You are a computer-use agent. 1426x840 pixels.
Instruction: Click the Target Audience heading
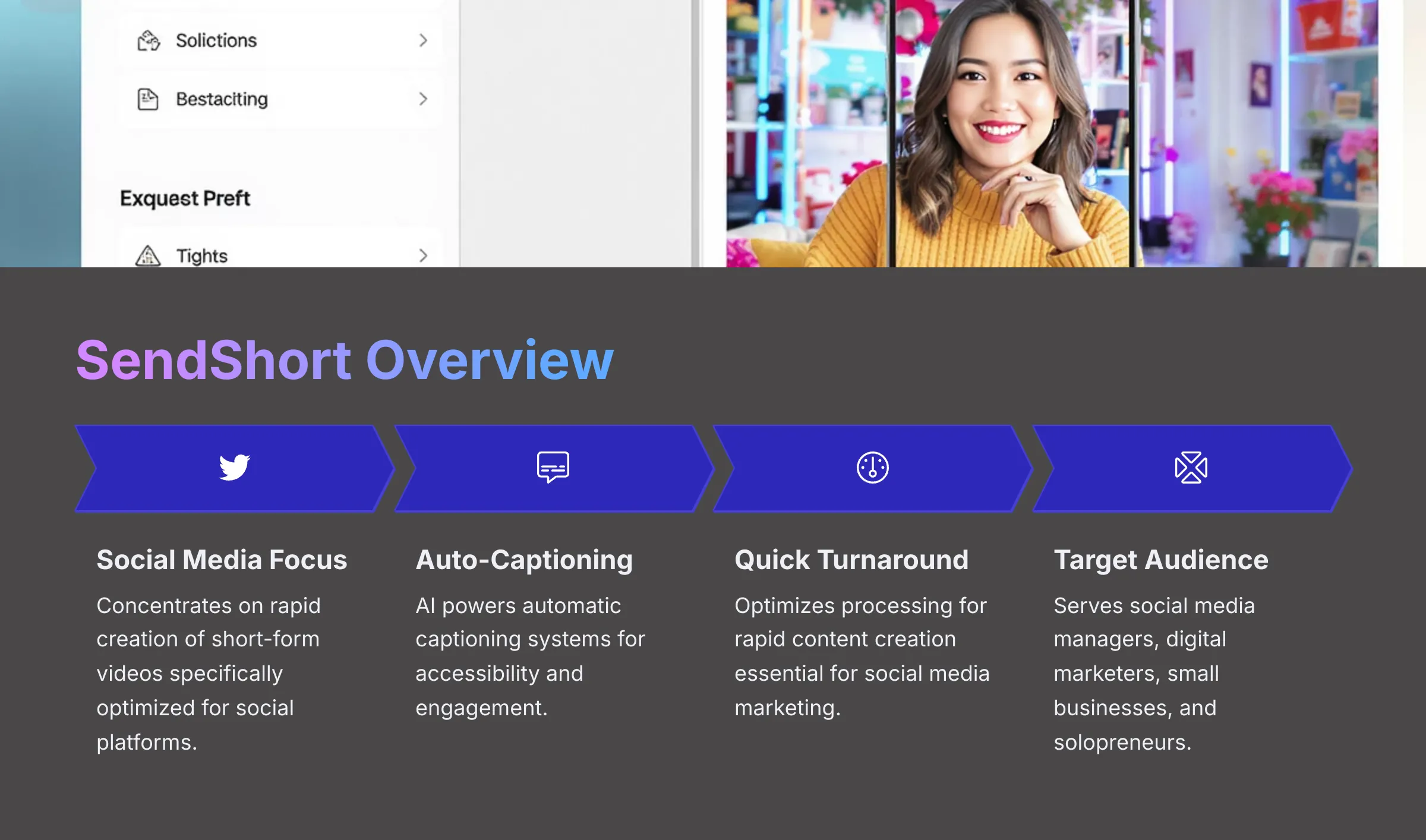(x=1161, y=560)
